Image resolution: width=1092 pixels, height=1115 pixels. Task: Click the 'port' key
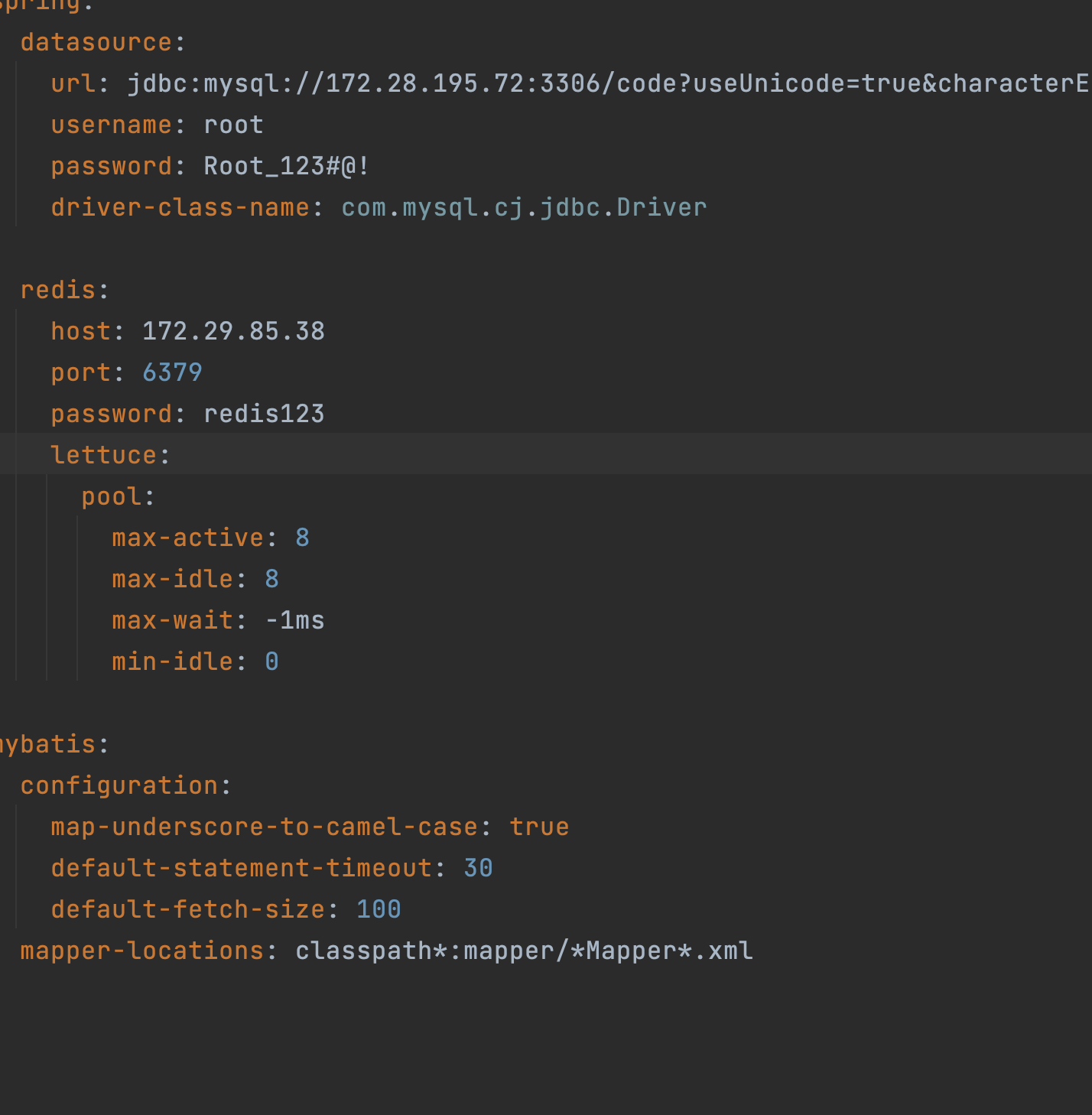coord(81,372)
